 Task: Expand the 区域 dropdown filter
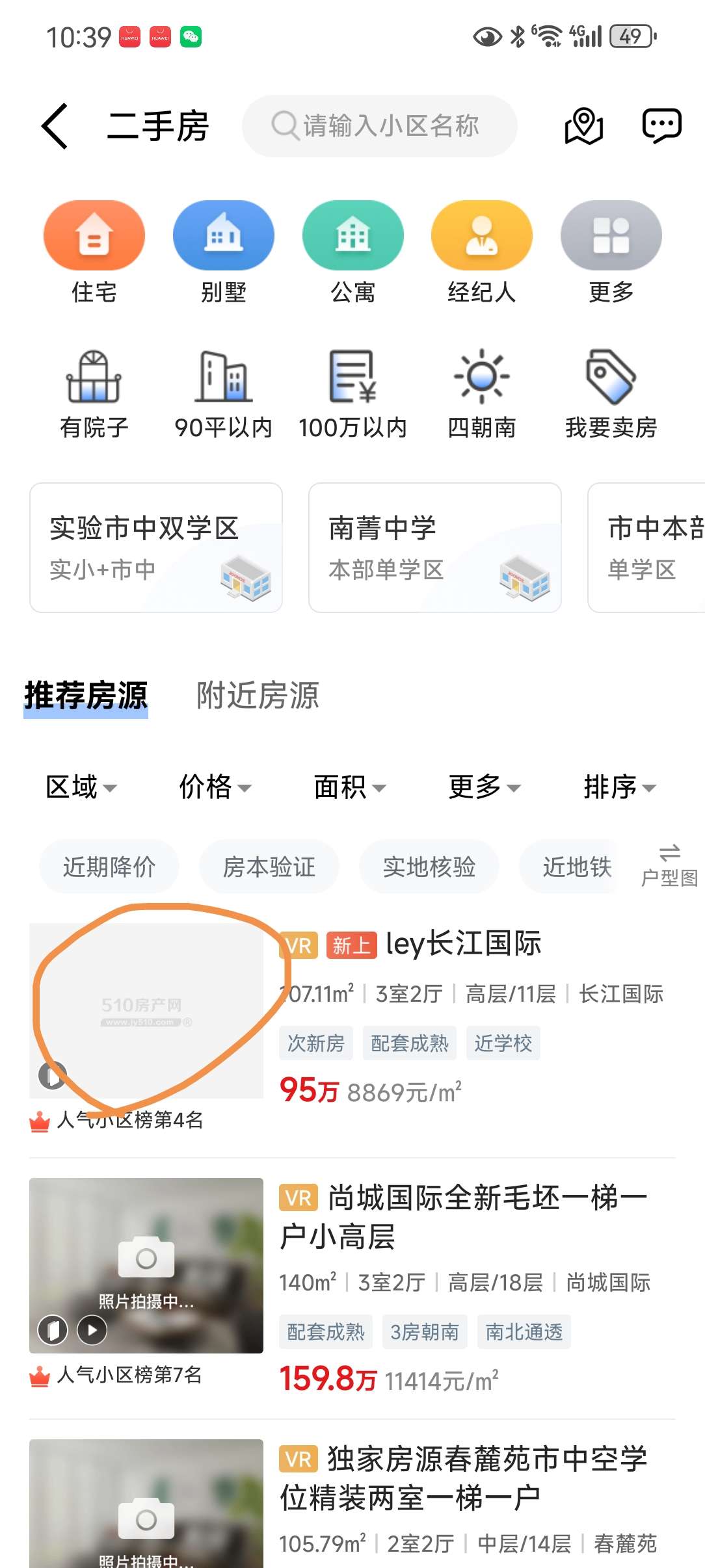tap(81, 787)
